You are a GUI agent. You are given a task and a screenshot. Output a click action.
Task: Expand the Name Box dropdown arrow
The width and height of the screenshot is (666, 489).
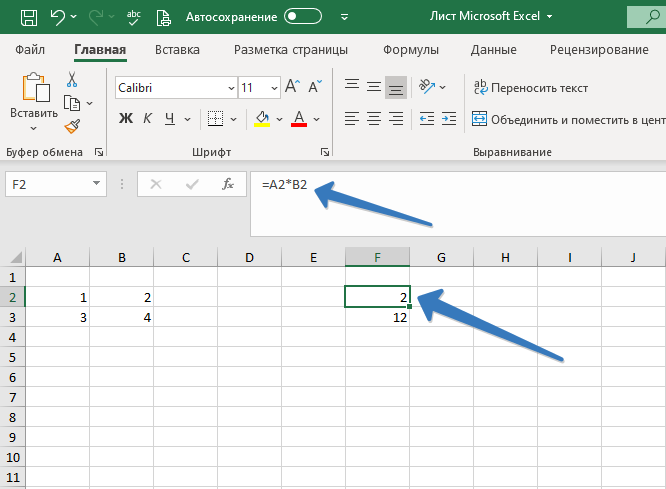tap(96, 184)
